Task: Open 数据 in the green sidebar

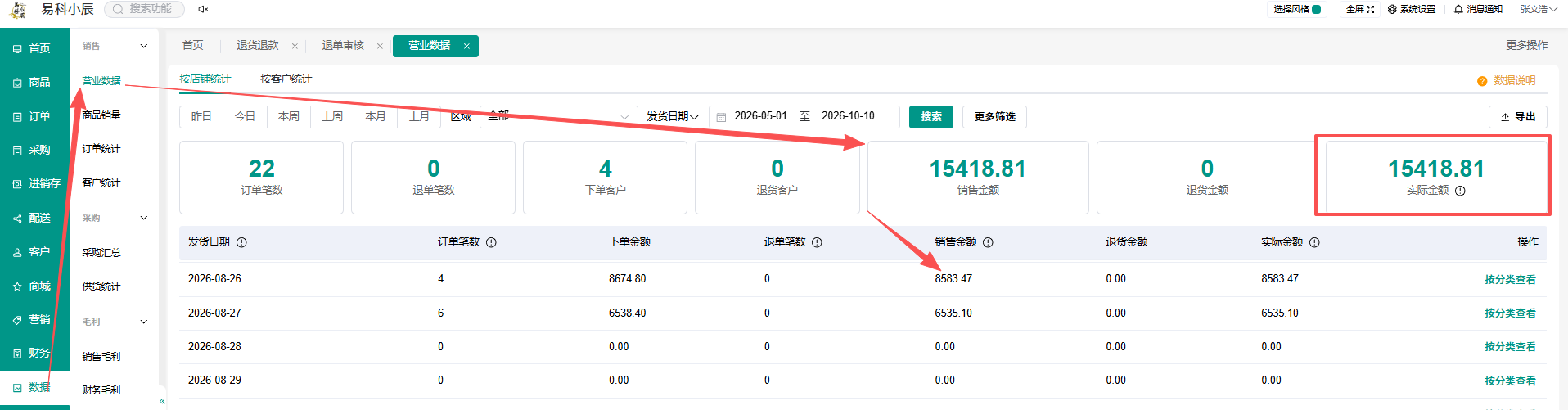Action: tap(32, 387)
